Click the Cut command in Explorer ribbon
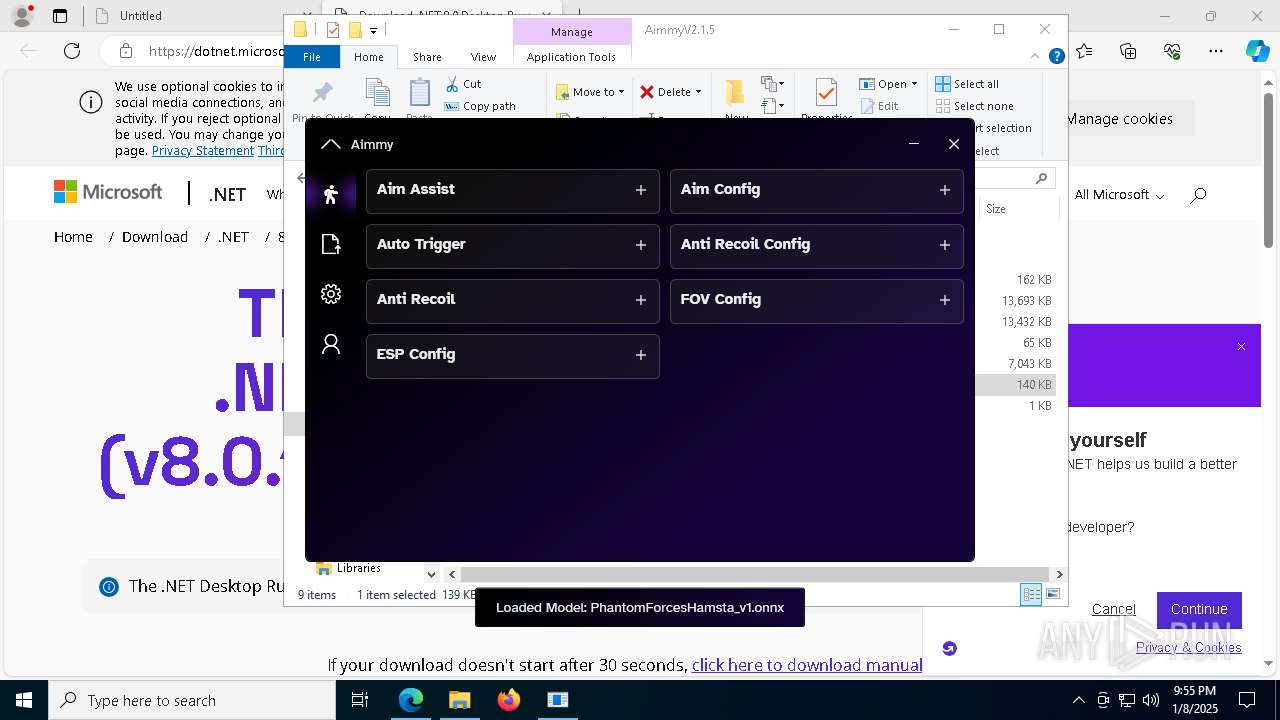The height and width of the screenshot is (720, 1280). click(463, 84)
